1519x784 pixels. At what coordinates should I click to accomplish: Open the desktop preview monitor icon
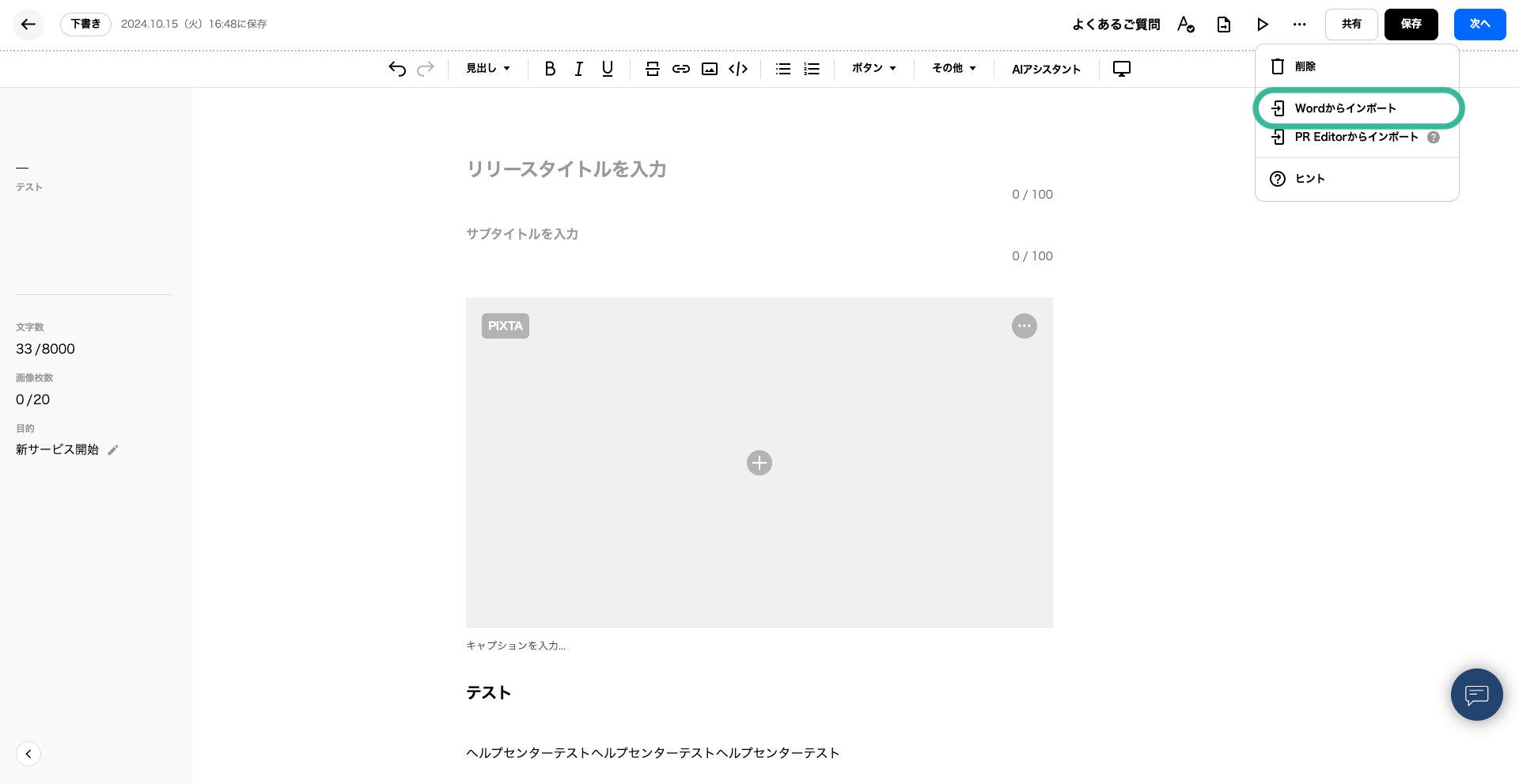(1122, 69)
